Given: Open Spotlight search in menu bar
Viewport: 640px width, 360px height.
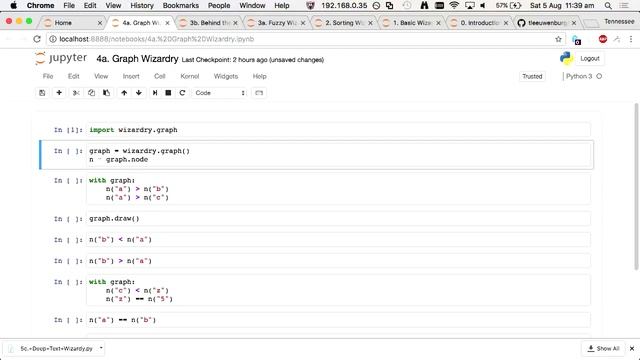Looking at the screenshot, I should pyautogui.click(x=608, y=6).
